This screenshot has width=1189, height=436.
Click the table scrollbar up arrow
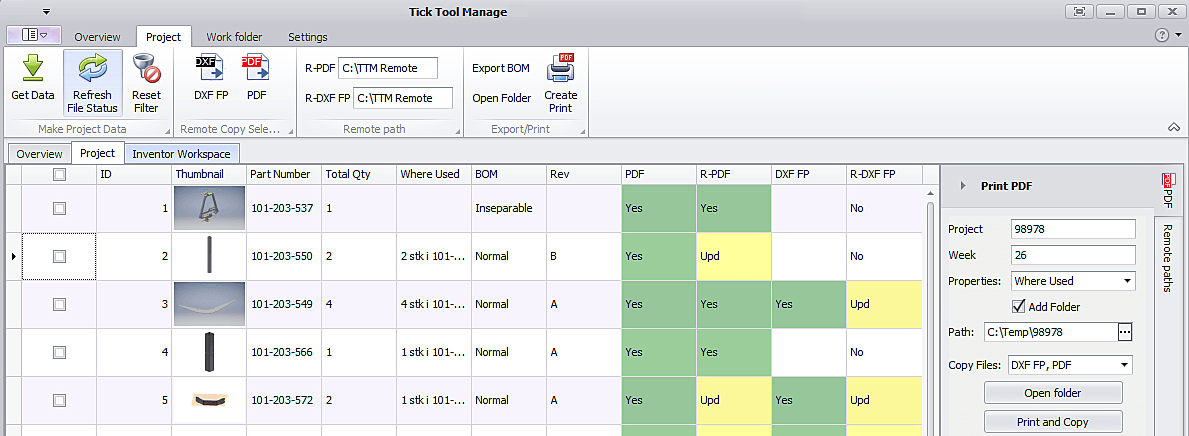[x=930, y=193]
